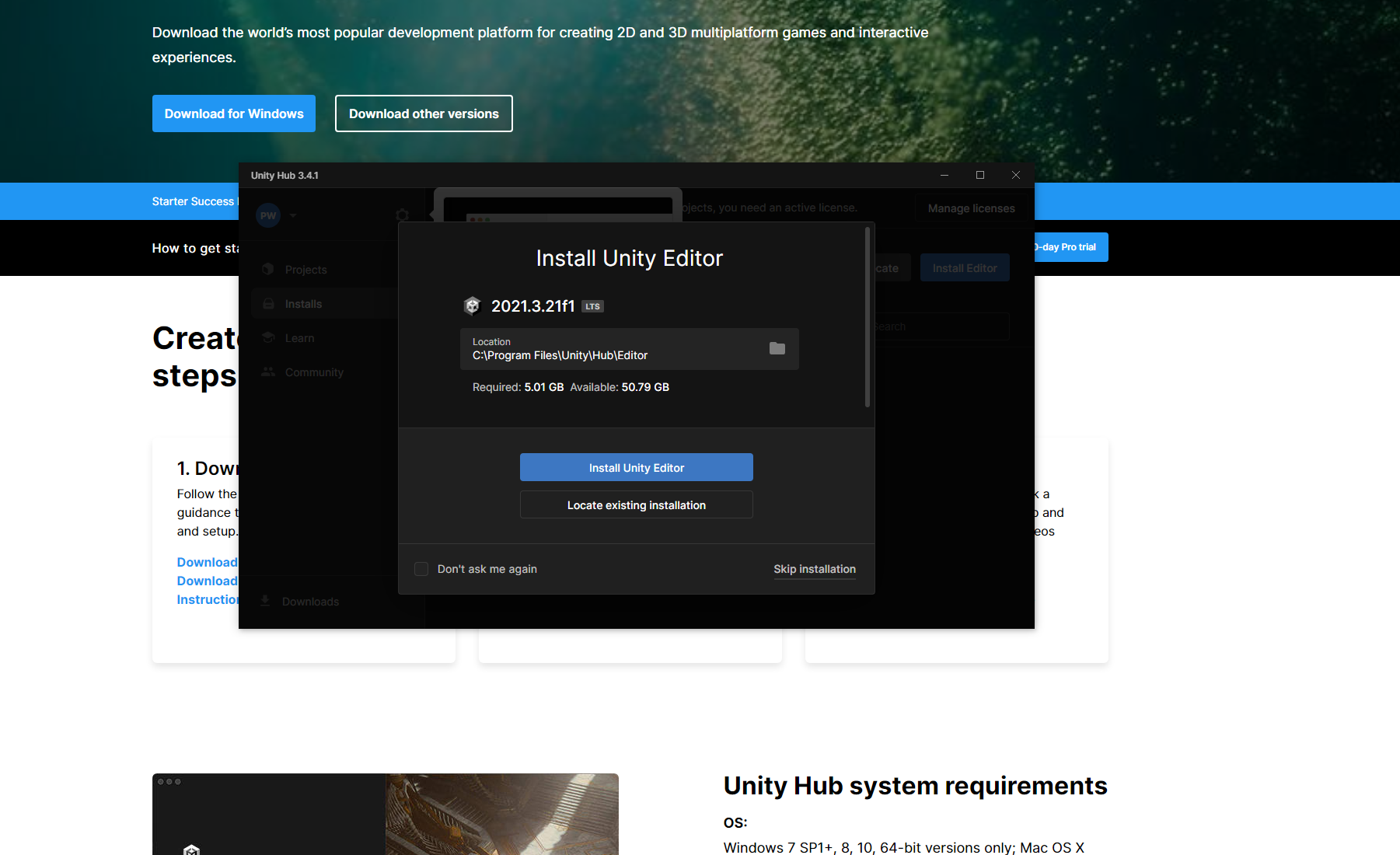This screenshot has height=855, width=1400.
Task: Click Locate existing installation
Action: [636, 505]
